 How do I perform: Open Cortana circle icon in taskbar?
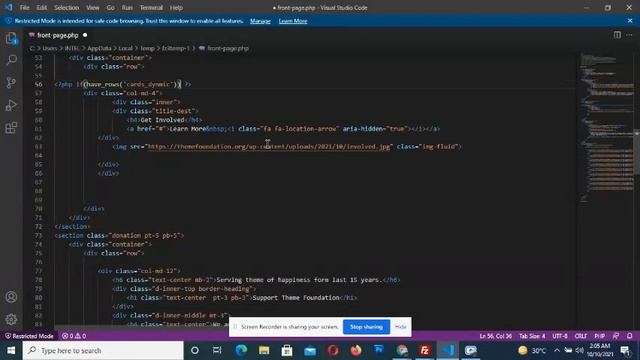195,350
